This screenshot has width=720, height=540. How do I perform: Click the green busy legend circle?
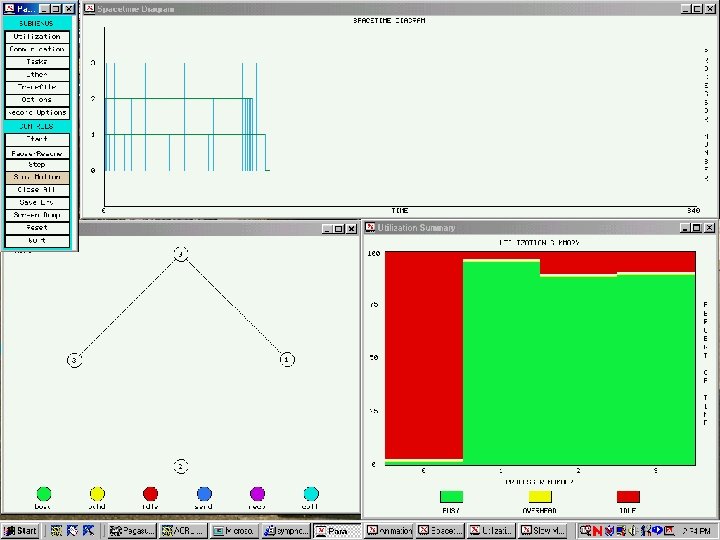pyautogui.click(x=44, y=494)
